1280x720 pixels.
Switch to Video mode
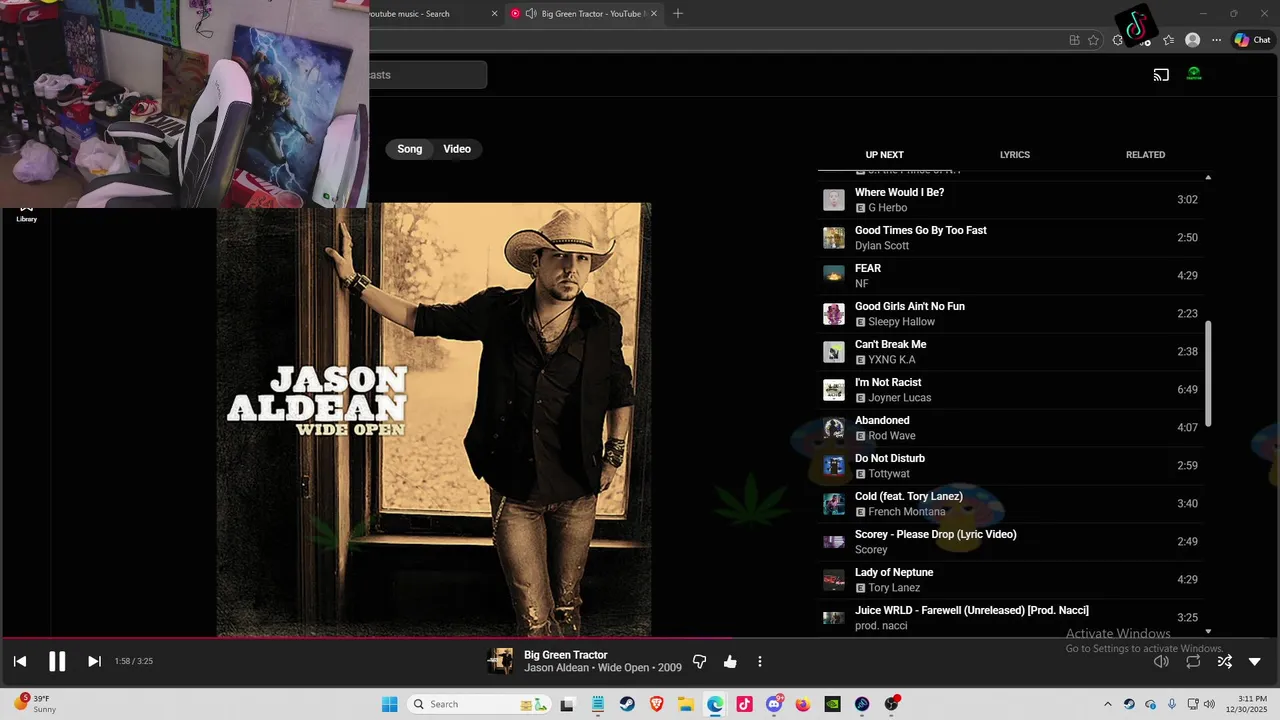tap(457, 149)
